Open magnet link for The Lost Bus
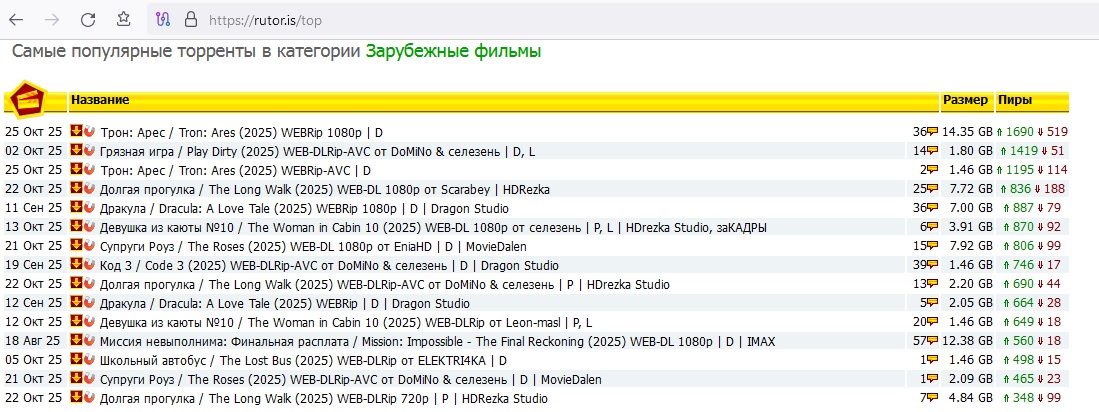Screen dimensions: 1099x412 88,359
